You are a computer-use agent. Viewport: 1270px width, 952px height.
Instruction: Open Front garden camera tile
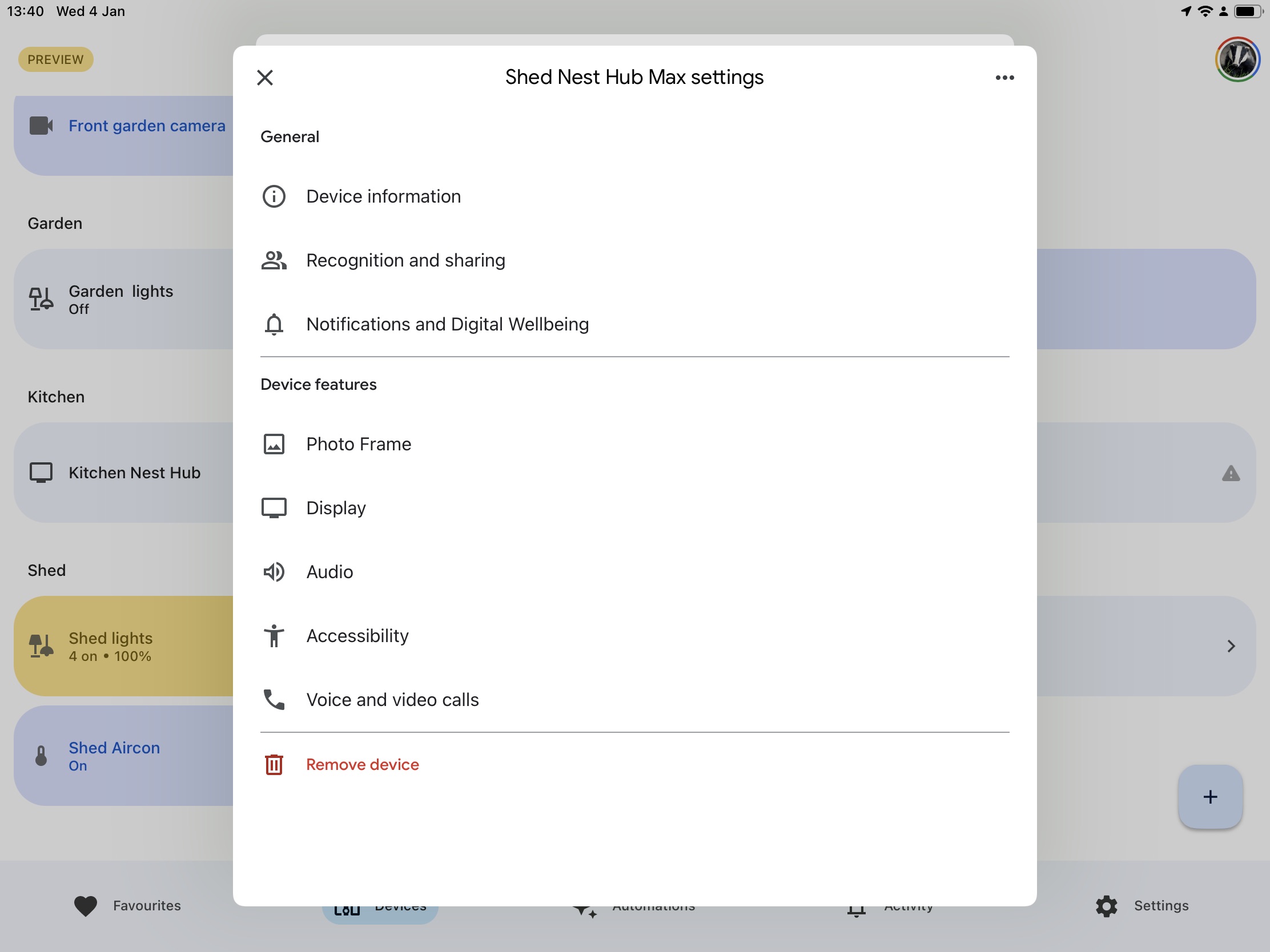point(123,135)
